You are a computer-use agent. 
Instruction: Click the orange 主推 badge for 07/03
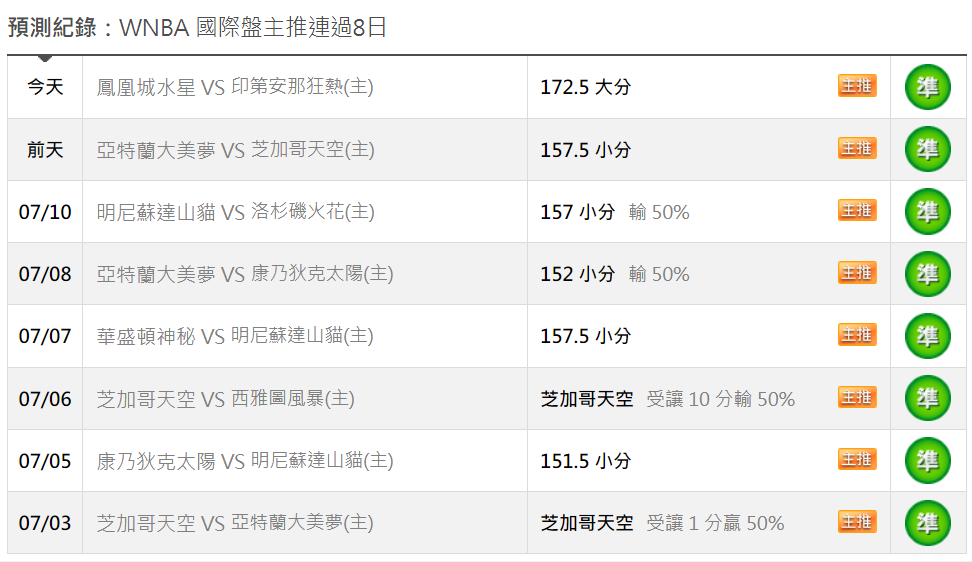857,522
